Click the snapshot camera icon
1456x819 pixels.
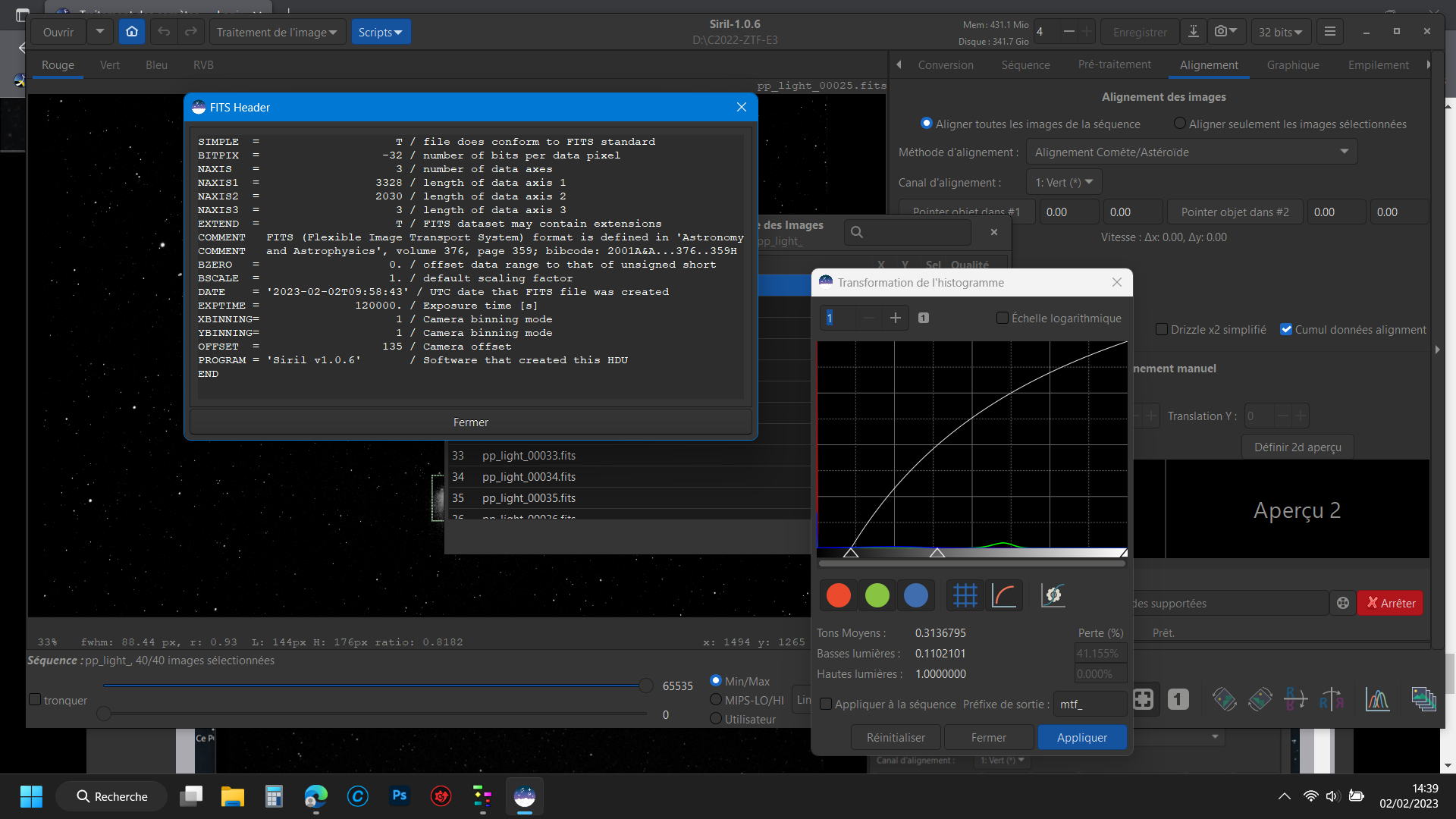(1220, 32)
